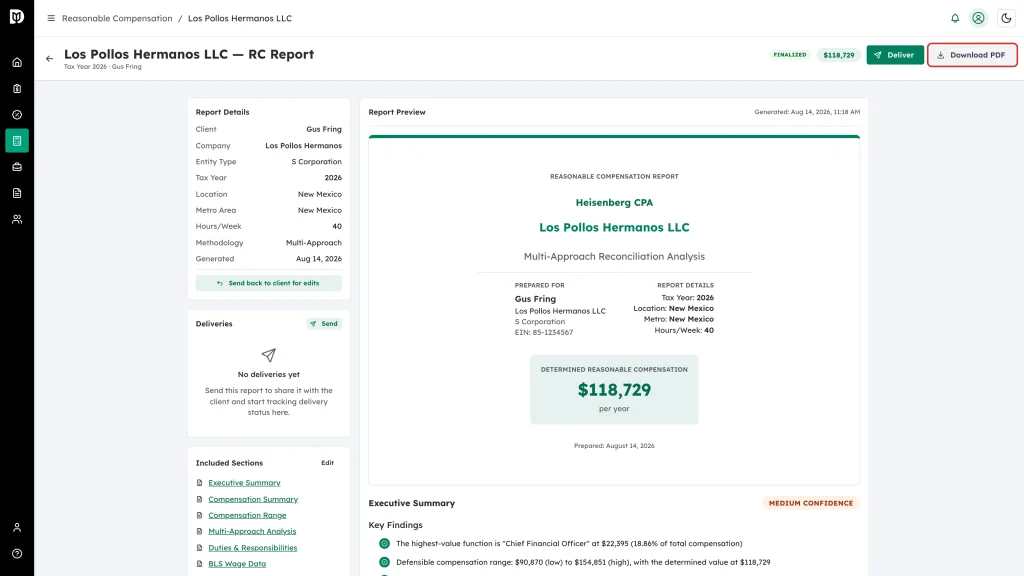The image size is (1024, 576).
Task: Click the BLS Wage Data document icon
Action: tap(200, 564)
